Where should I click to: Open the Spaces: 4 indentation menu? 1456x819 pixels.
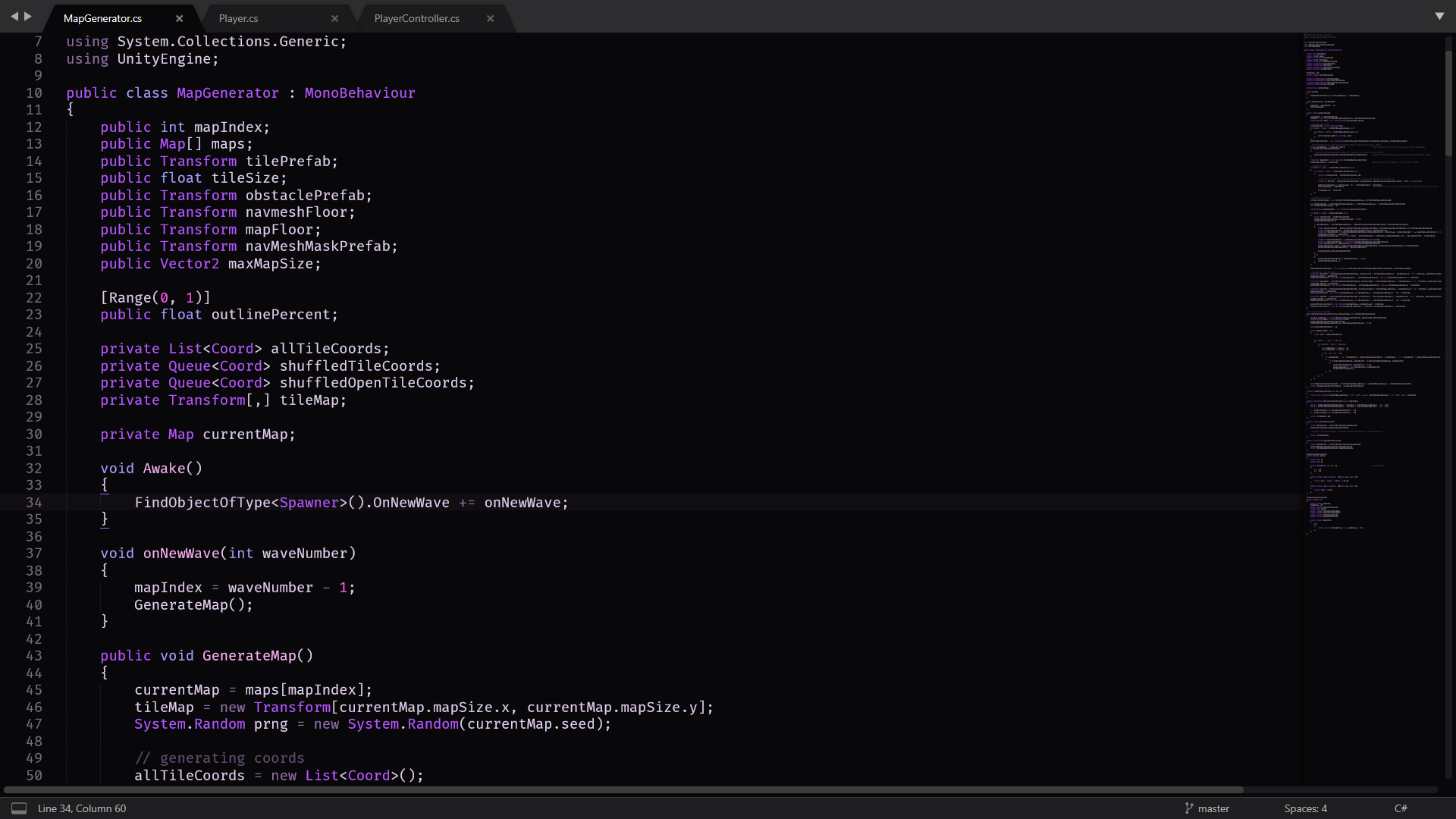pos(1305,808)
